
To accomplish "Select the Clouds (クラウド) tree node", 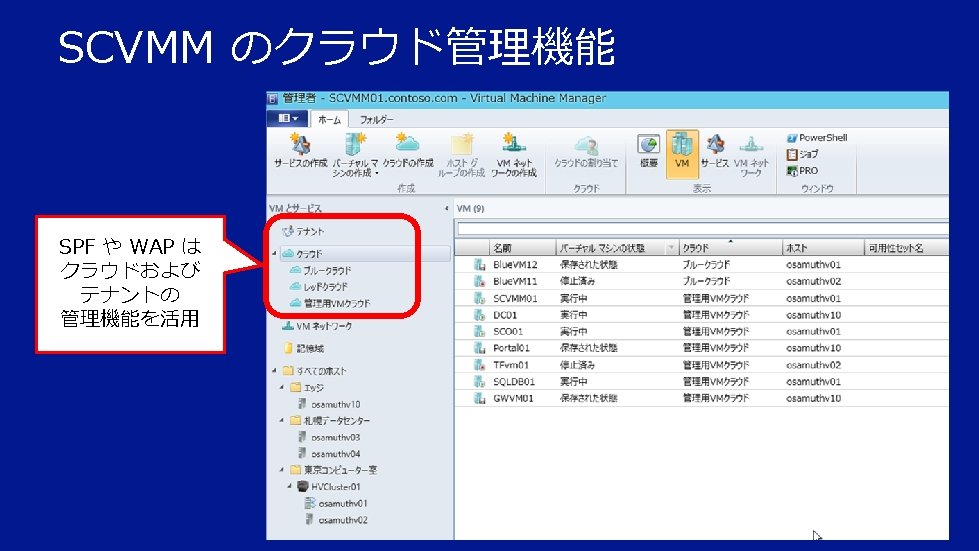I will pos(302,254).
